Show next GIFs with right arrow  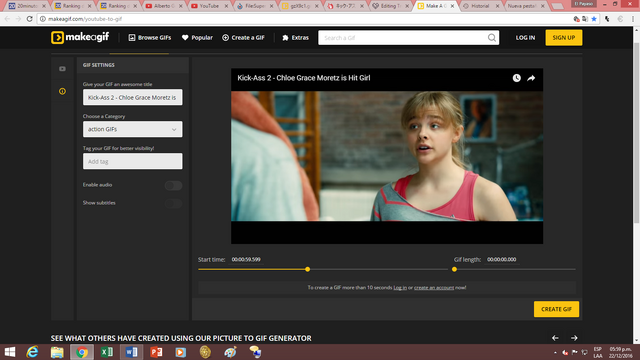point(574,338)
